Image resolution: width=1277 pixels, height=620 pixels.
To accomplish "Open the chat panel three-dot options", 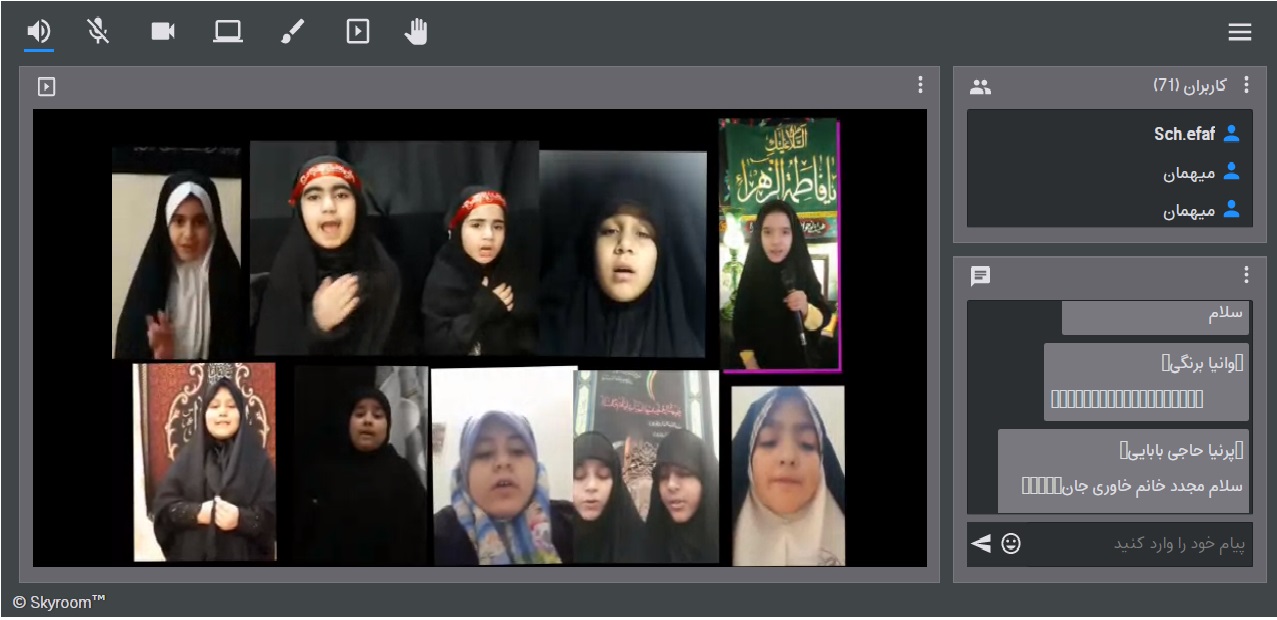I will tap(1246, 275).
